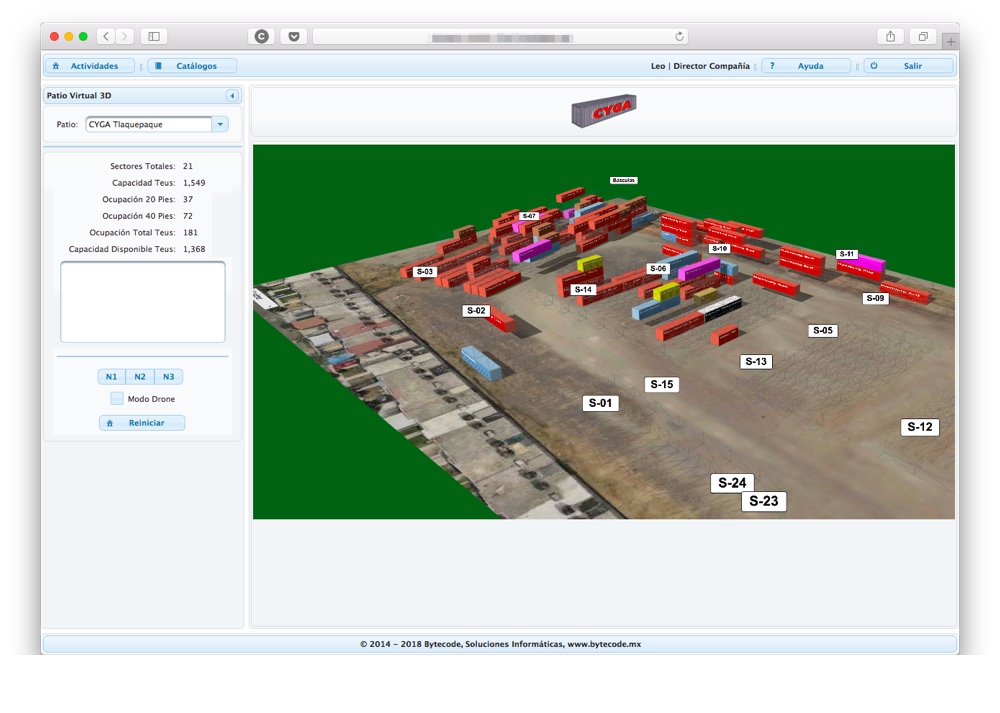Click the Pocket extension icon
The image size is (1000, 713).
click(x=293, y=37)
